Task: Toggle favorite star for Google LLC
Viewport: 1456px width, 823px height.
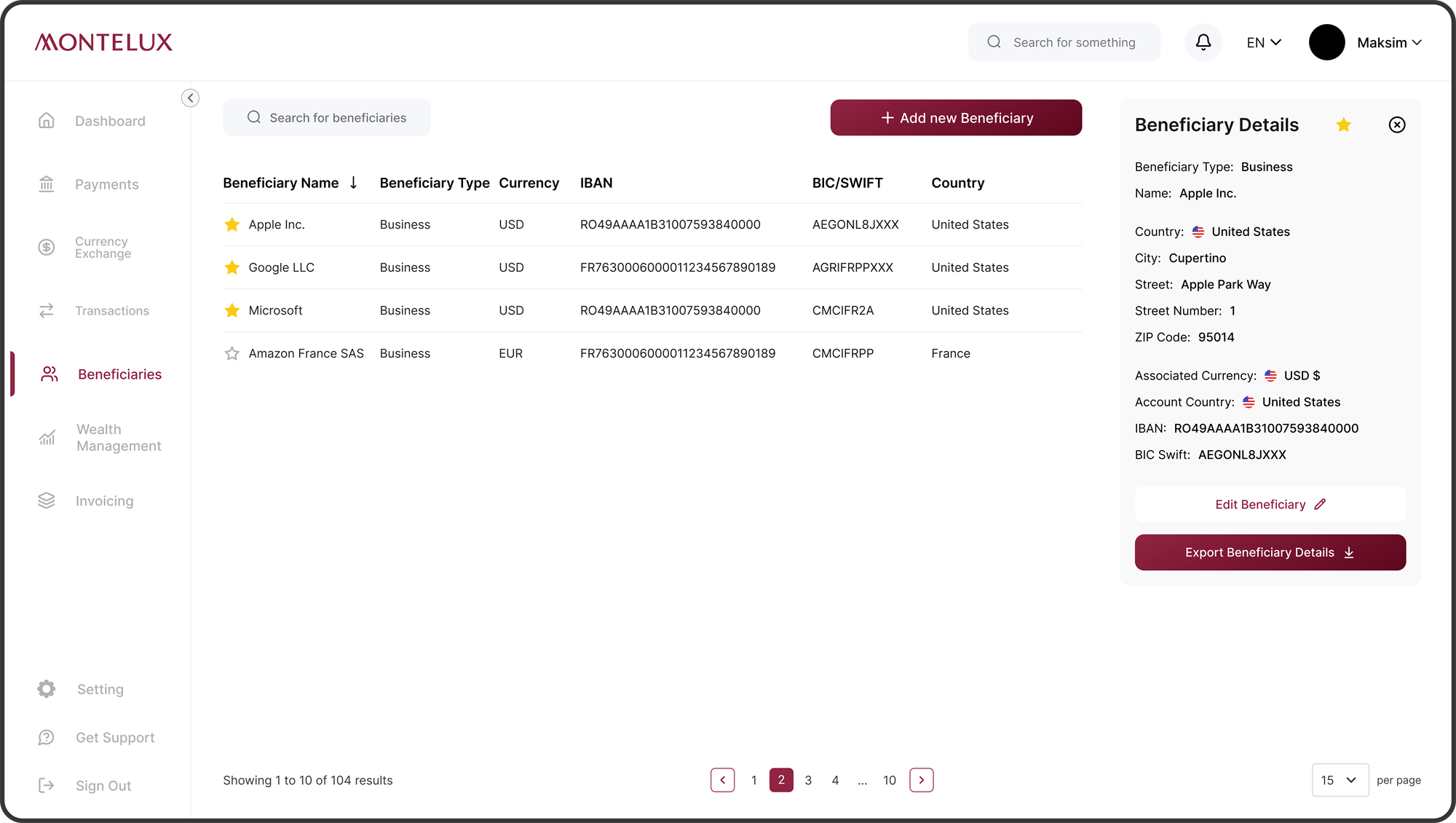Action: [x=232, y=267]
